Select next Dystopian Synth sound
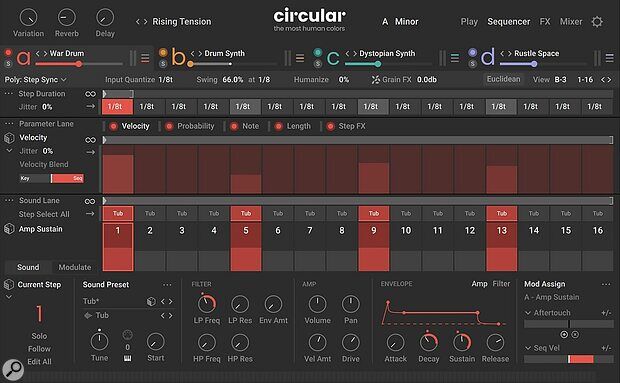 tap(355, 53)
